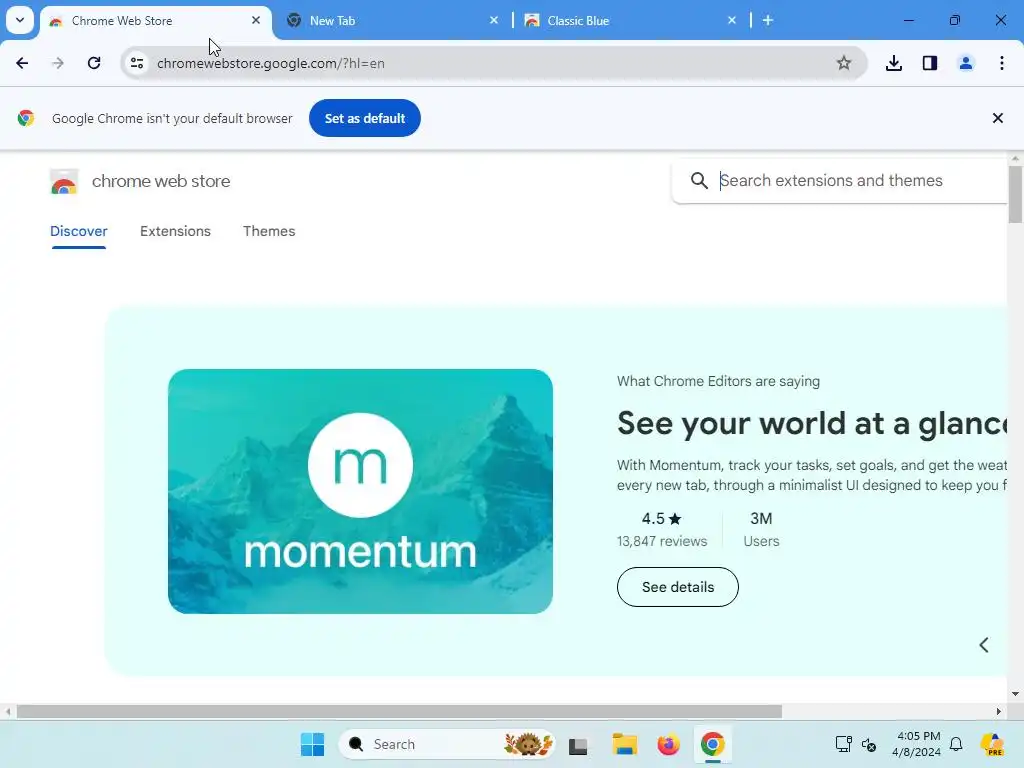1024x768 pixels.
Task: Switch to the Chrome Web Store tab
Action: coord(156,21)
